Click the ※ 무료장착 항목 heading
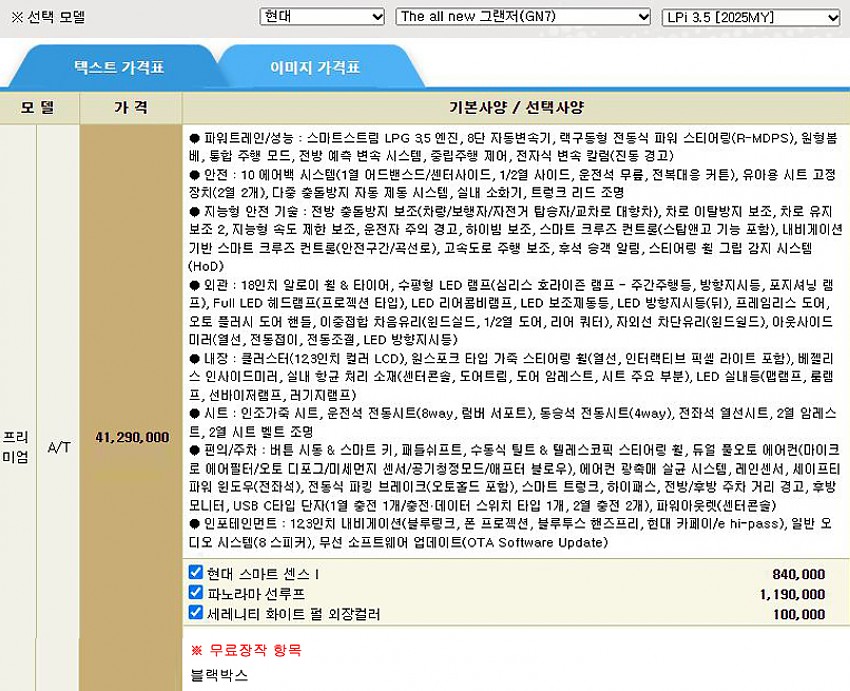This screenshot has height=691, width=850. [246, 650]
